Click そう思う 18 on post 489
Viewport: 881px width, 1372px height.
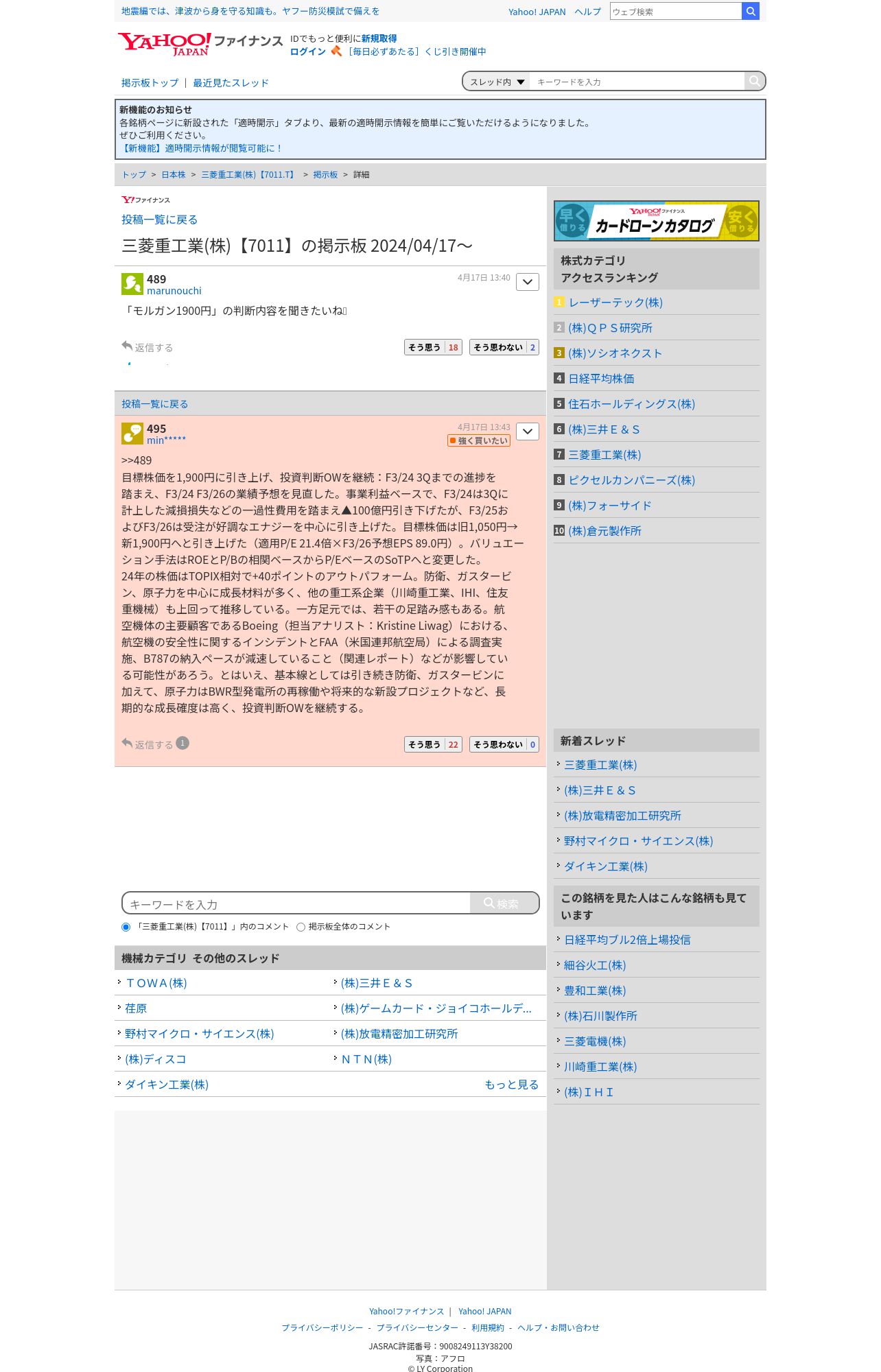coord(433,347)
